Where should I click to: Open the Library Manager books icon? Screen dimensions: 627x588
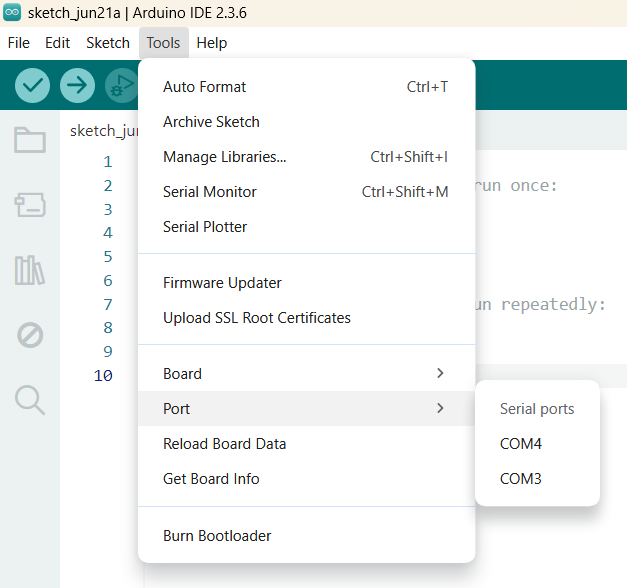(30, 270)
